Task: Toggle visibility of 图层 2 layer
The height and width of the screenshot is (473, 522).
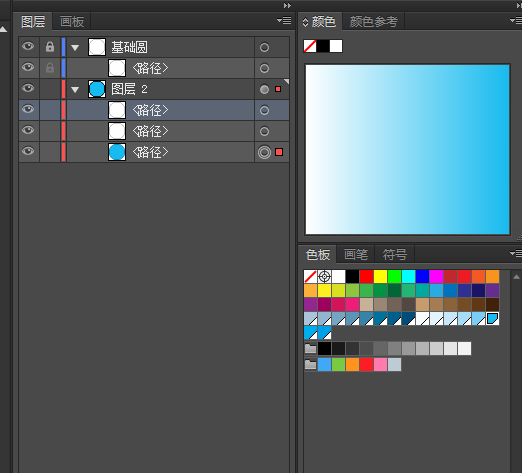Action: click(x=28, y=88)
